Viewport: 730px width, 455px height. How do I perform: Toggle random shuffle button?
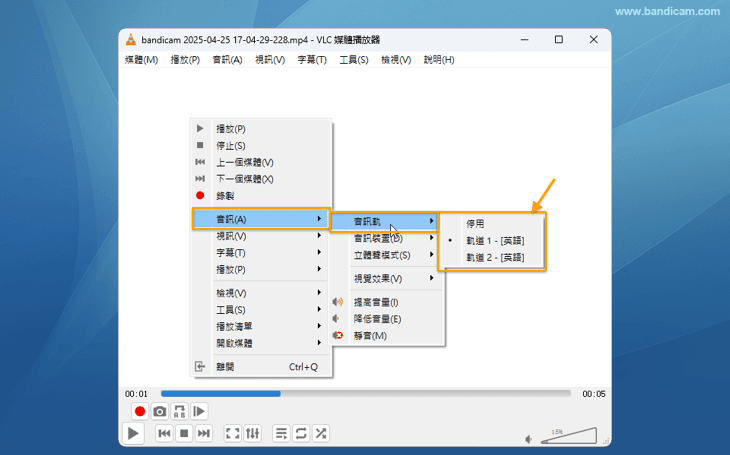[321, 434]
